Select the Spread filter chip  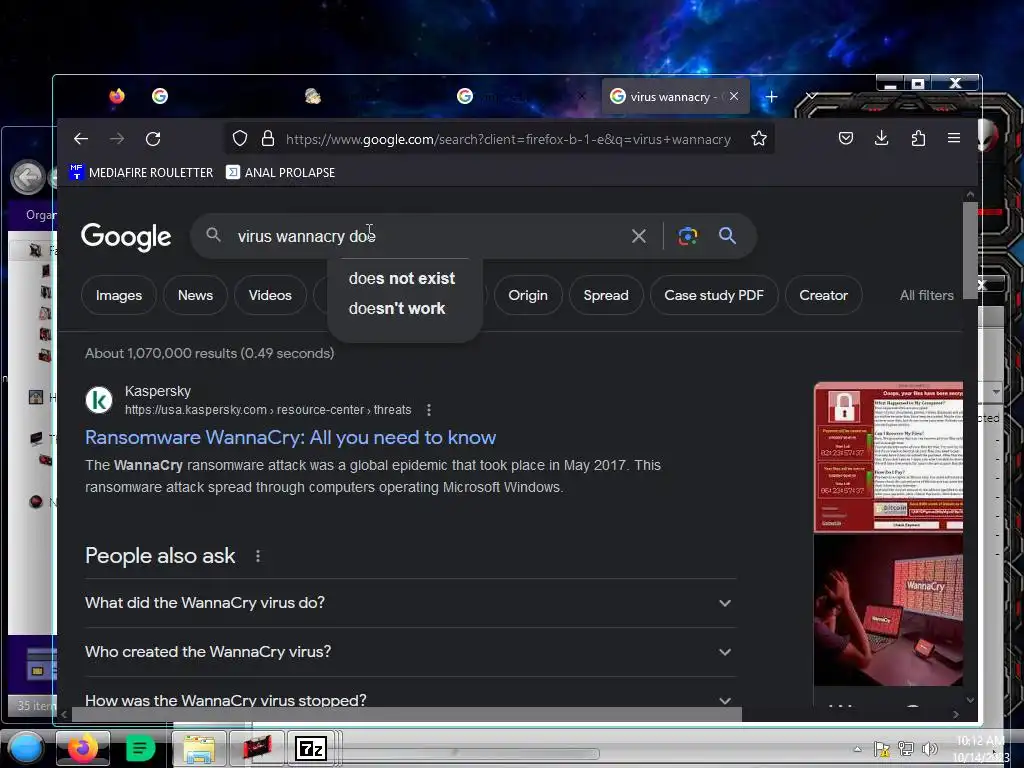click(x=606, y=295)
